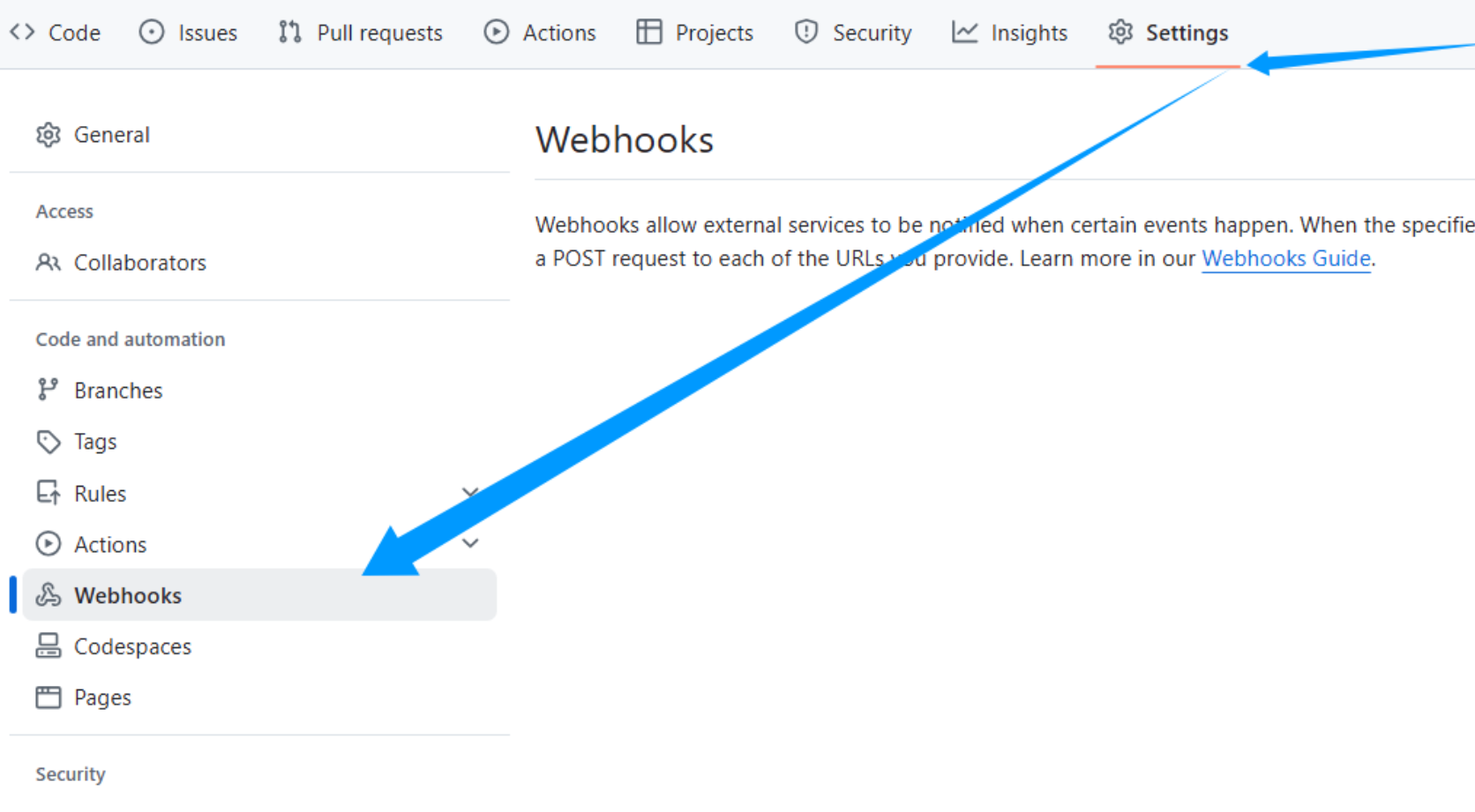Expand the Rules section chevron
This screenshot has width=1475, height=812.
click(470, 492)
